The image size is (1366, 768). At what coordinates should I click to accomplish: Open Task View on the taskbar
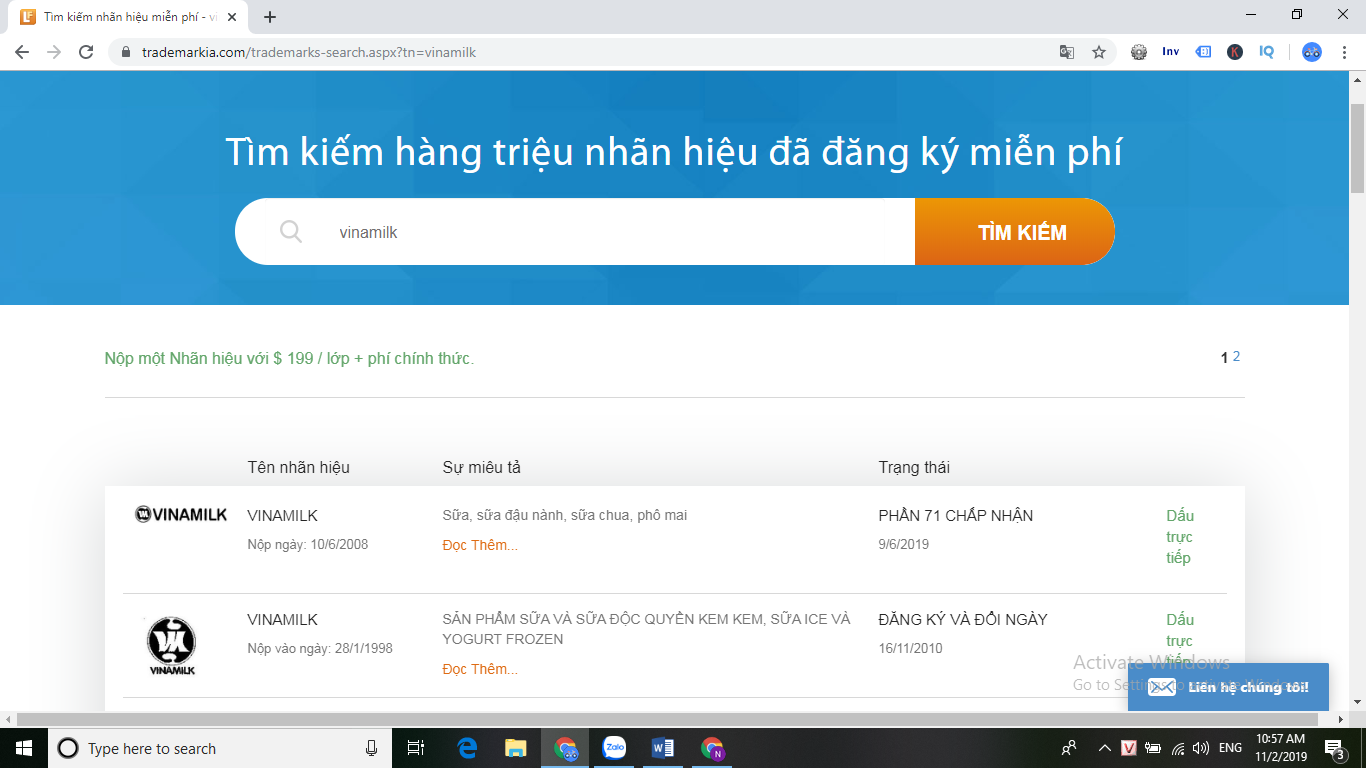pyautogui.click(x=417, y=748)
